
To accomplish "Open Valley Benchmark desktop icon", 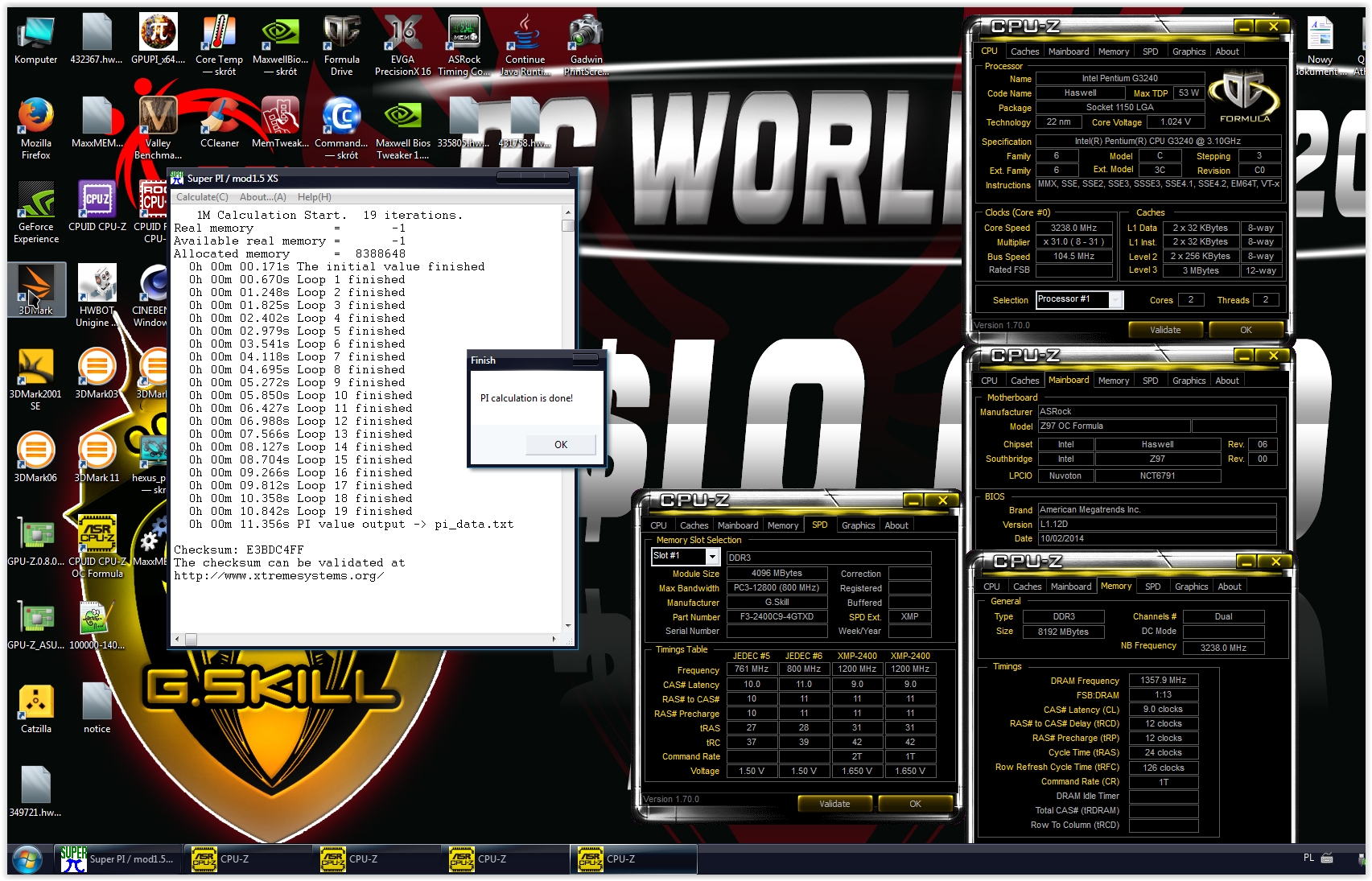I will [158, 129].
